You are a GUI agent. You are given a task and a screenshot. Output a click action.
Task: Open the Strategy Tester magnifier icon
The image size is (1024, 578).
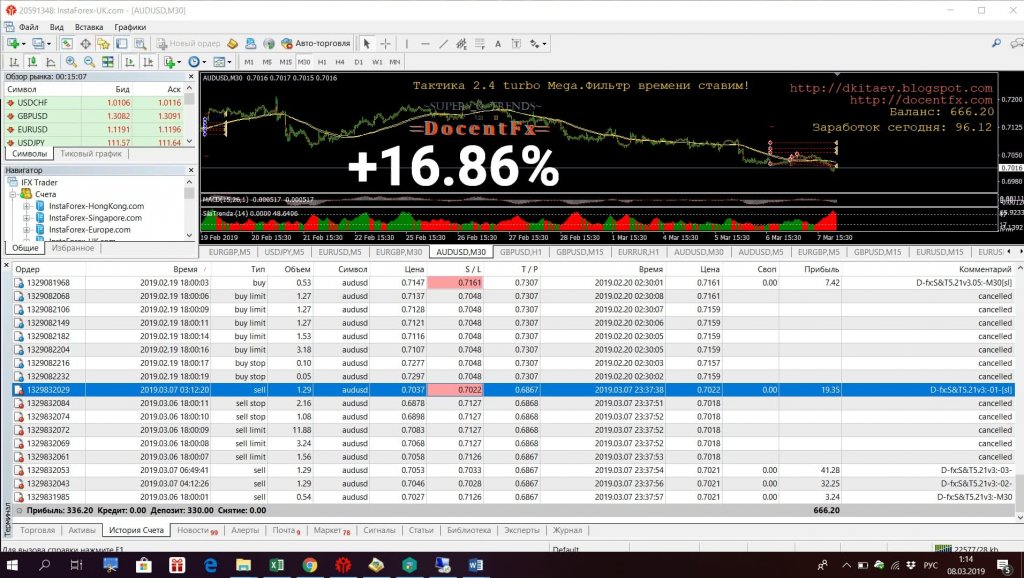pos(140,44)
